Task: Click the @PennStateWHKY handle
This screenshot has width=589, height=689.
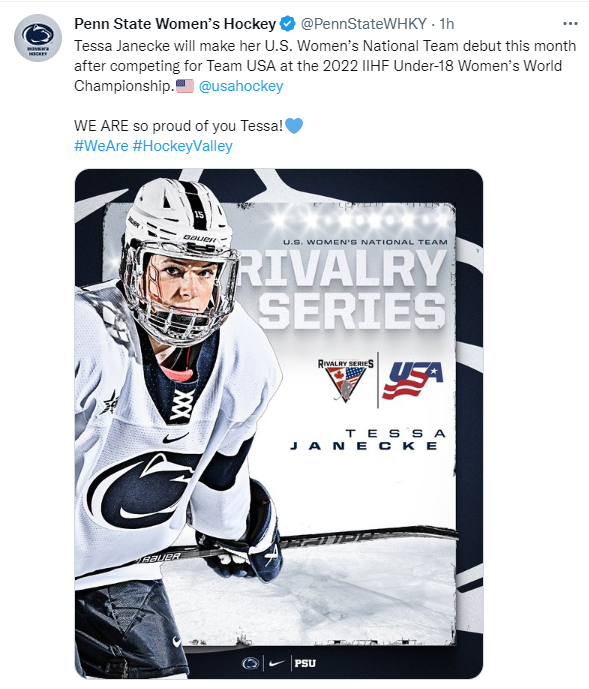Action: pyautogui.click(x=364, y=24)
